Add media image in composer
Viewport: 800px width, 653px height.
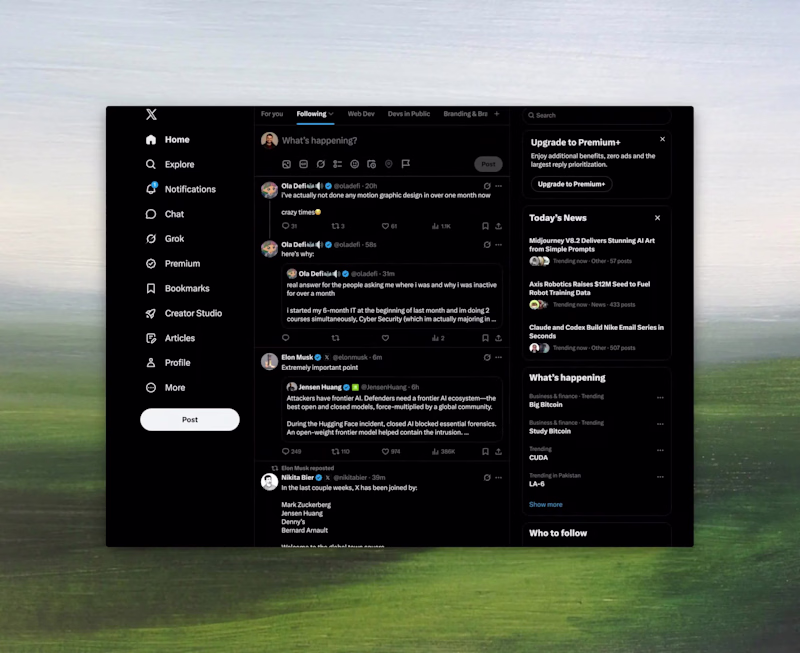(287, 164)
